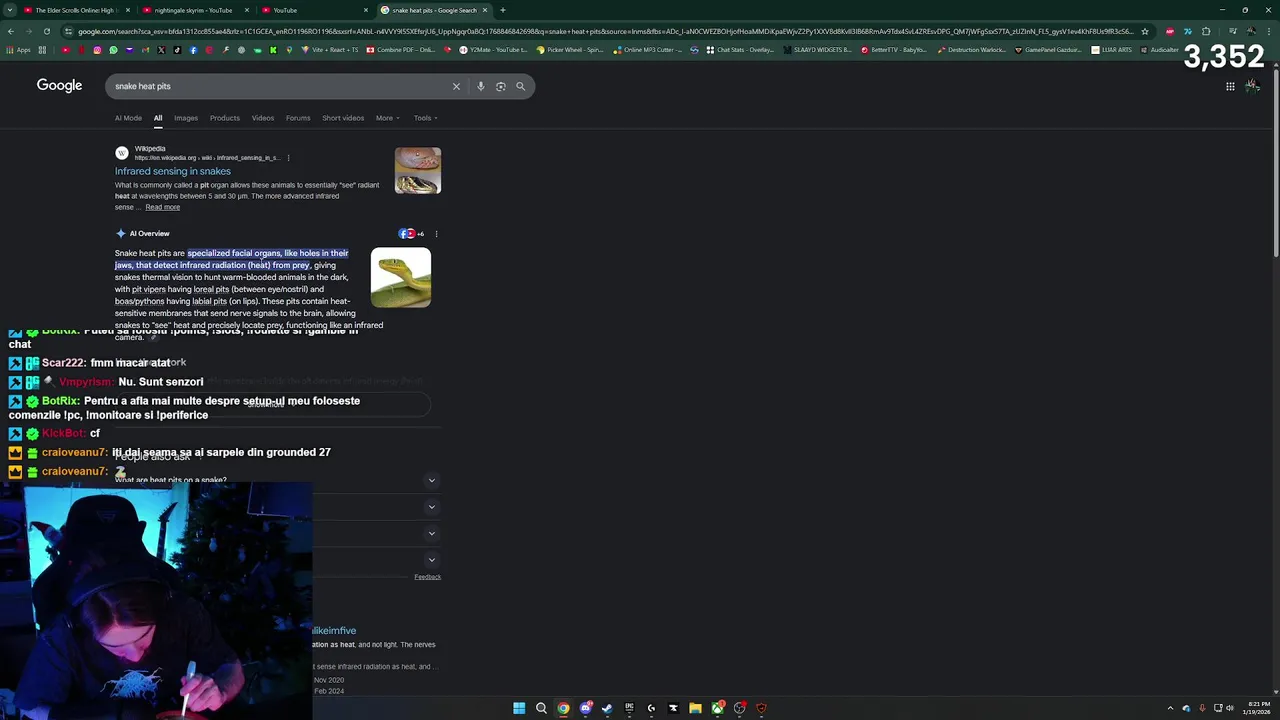Switch to The Elder Scrolls Online browser tab
The image size is (1280, 720).
[x=76, y=10]
